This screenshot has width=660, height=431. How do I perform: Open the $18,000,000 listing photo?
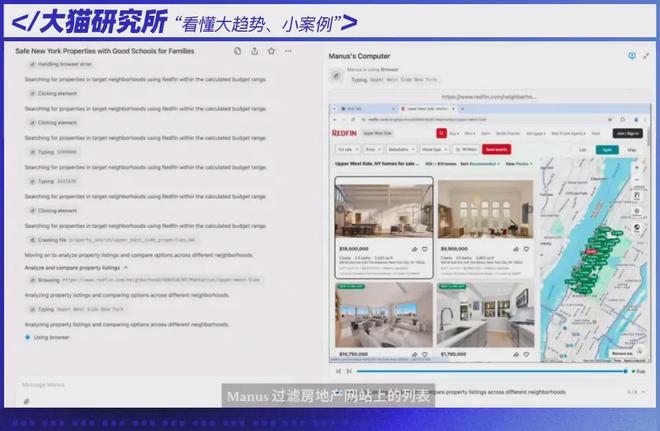click(x=384, y=209)
